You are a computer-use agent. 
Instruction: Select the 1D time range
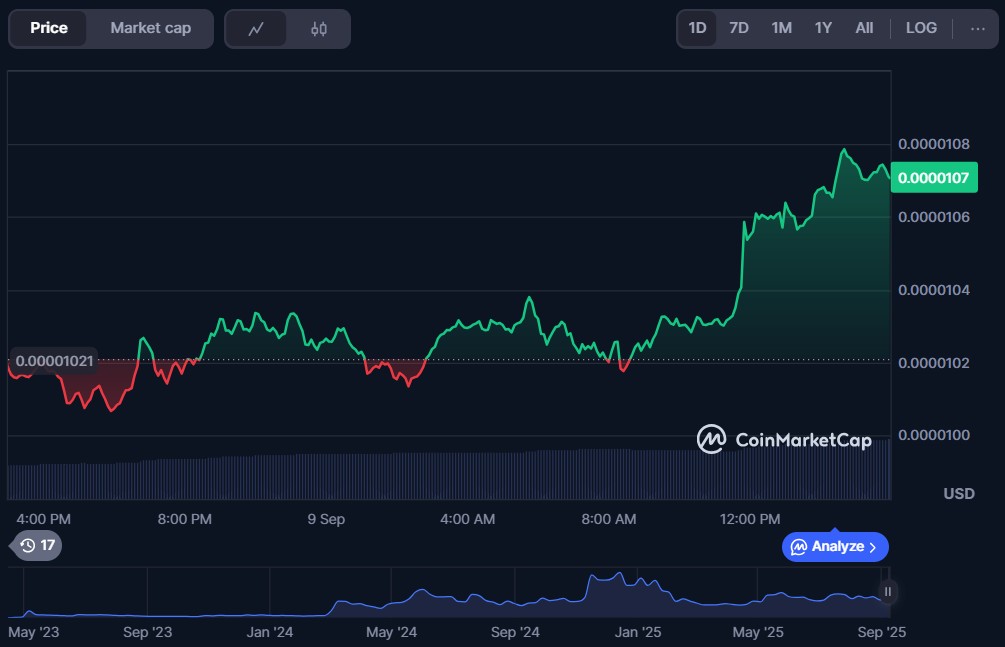pos(697,28)
